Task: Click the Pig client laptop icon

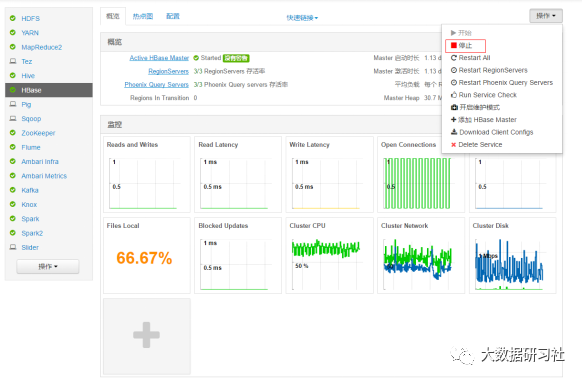Action: (13, 104)
